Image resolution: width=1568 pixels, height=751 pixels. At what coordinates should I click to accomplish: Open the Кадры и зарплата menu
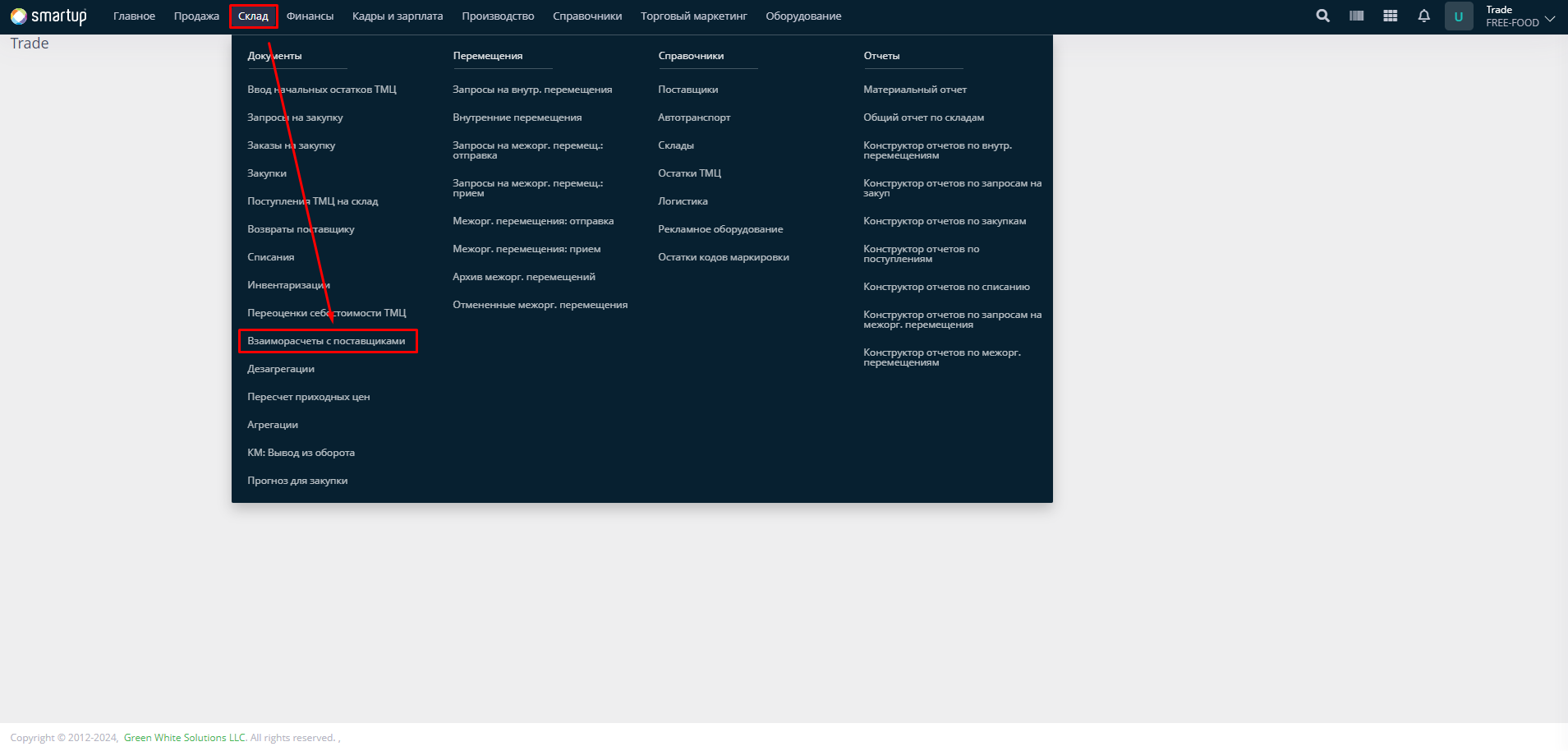click(398, 16)
